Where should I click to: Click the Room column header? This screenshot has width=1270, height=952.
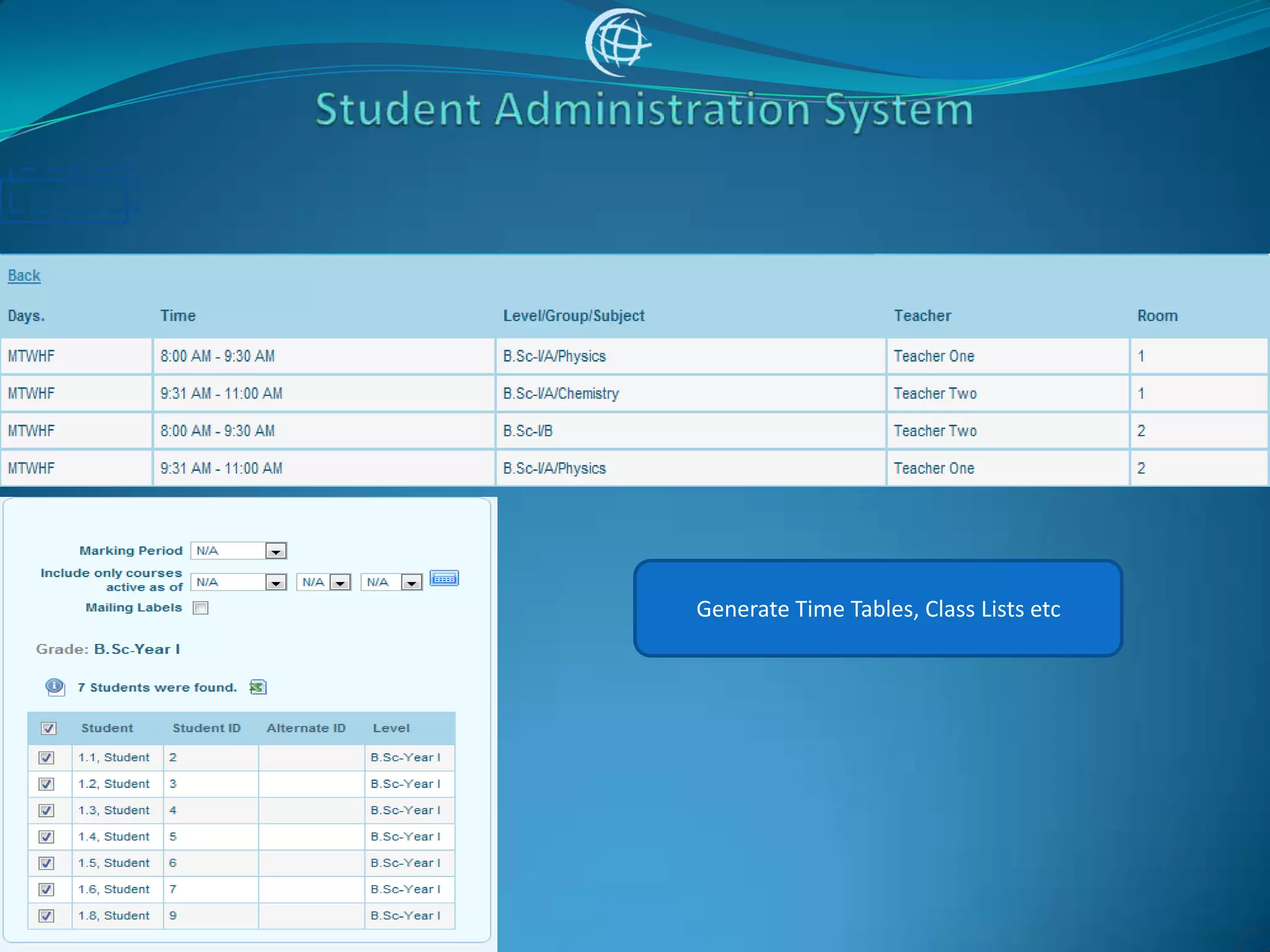[1157, 315]
